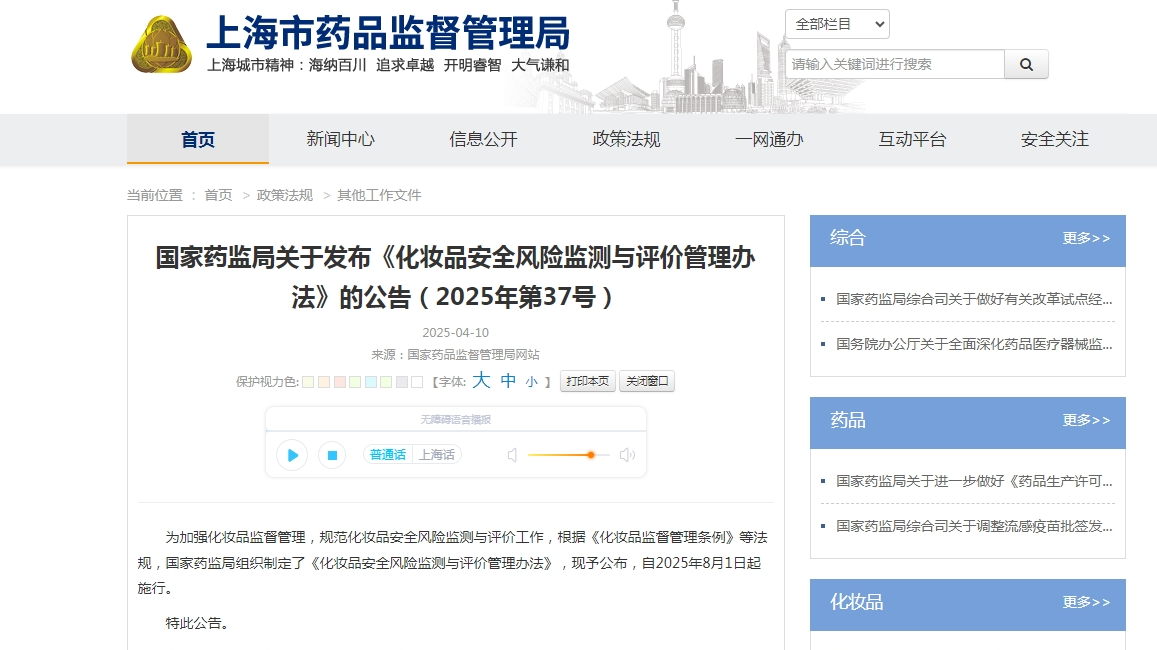Go to 政策法规 in main navigation
This screenshot has height=650, width=1157.
click(x=626, y=139)
